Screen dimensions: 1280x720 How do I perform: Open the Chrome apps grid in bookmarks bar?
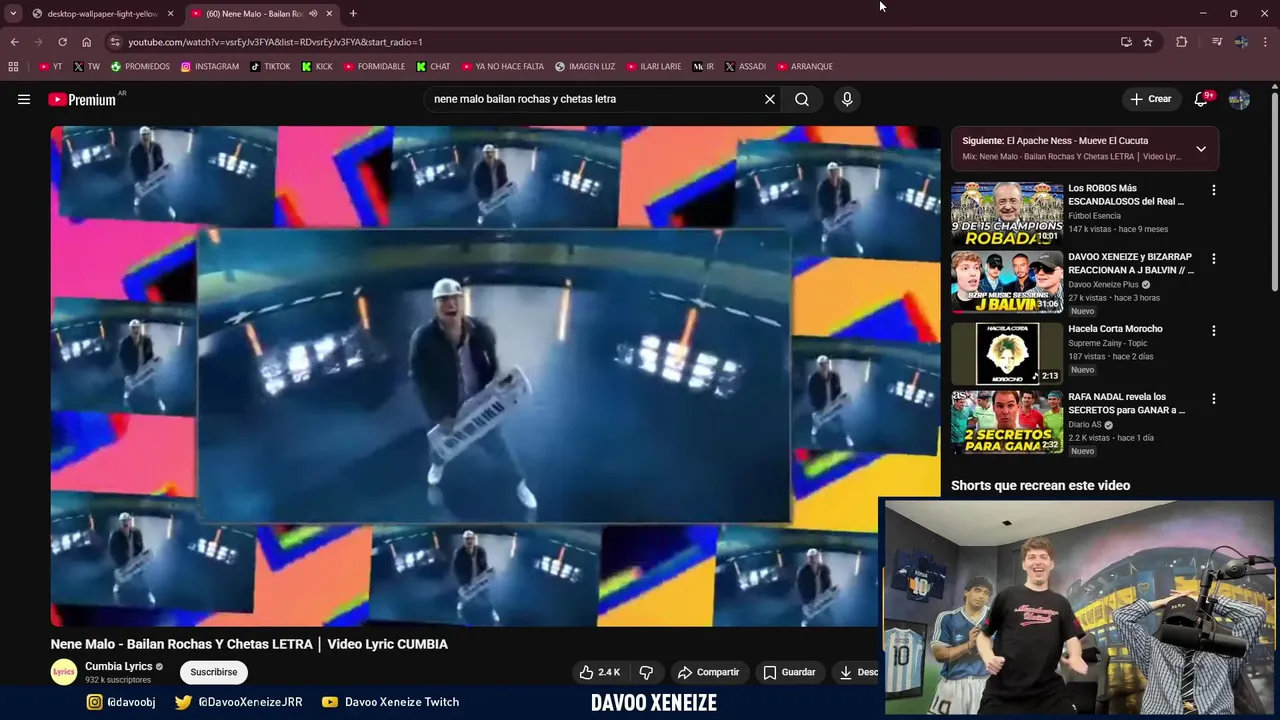13,67
